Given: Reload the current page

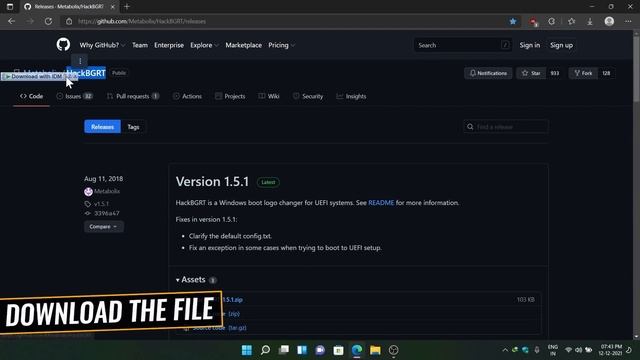Looking at the screenshot, I should [x=48, y=21].
